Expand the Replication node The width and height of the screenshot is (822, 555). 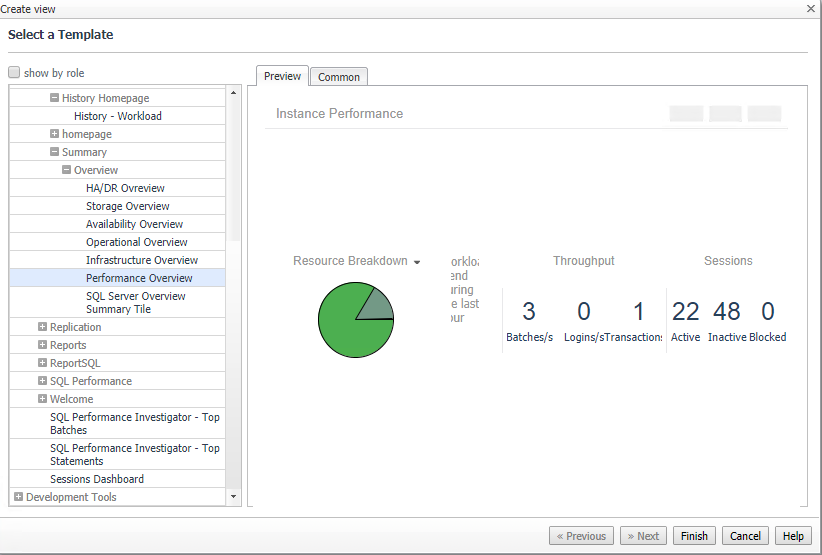point(43,327)
